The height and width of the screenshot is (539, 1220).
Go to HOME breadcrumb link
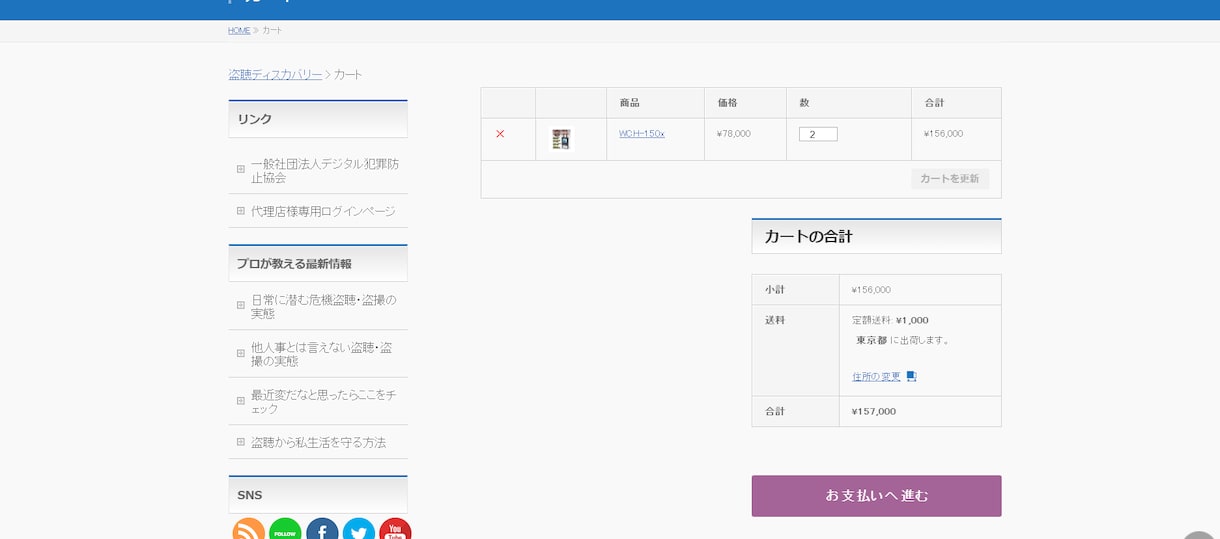(239, 30)
